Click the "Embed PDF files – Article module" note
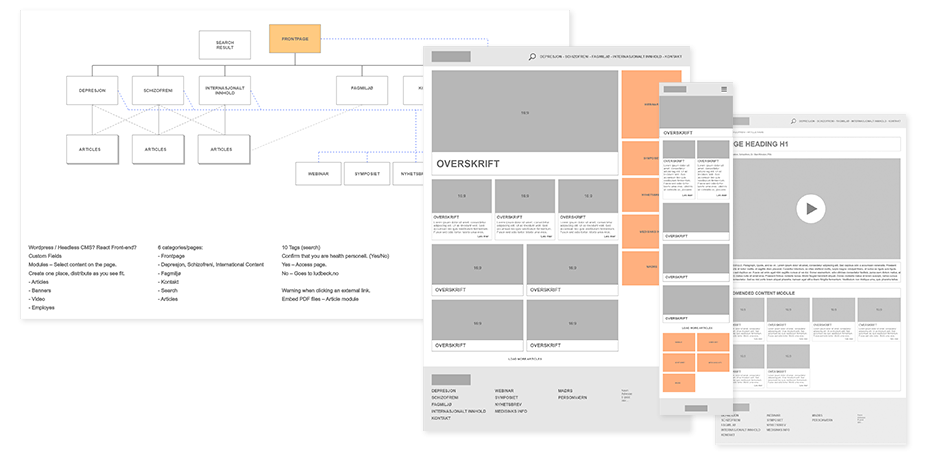Screen dimensions: 940x460 pyautogui.click(x=321, y=299)
